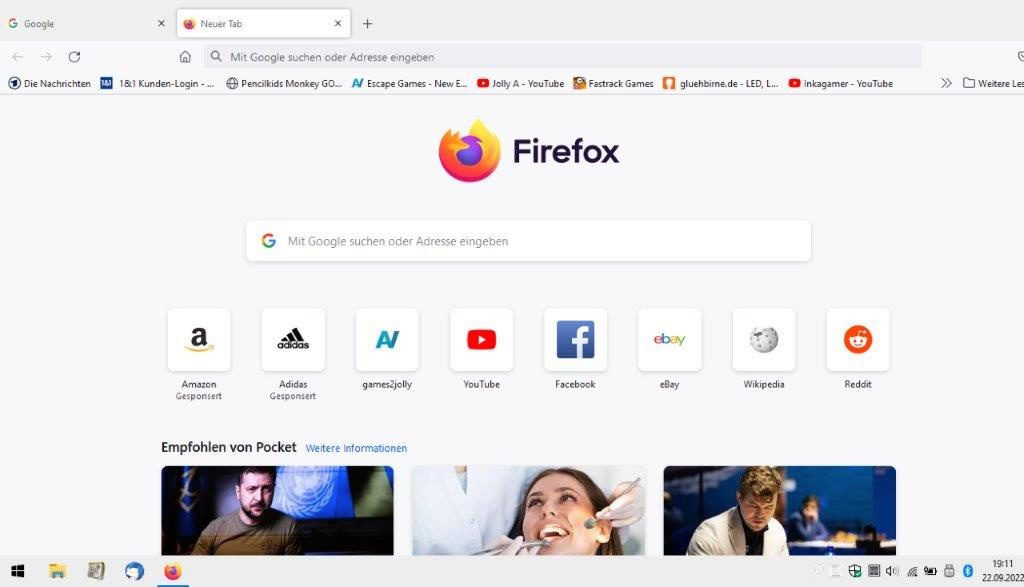This screenshot has height=587, width=1024.
Task: Open the Wikipedia shortcut tile
Action: [764, 340]
